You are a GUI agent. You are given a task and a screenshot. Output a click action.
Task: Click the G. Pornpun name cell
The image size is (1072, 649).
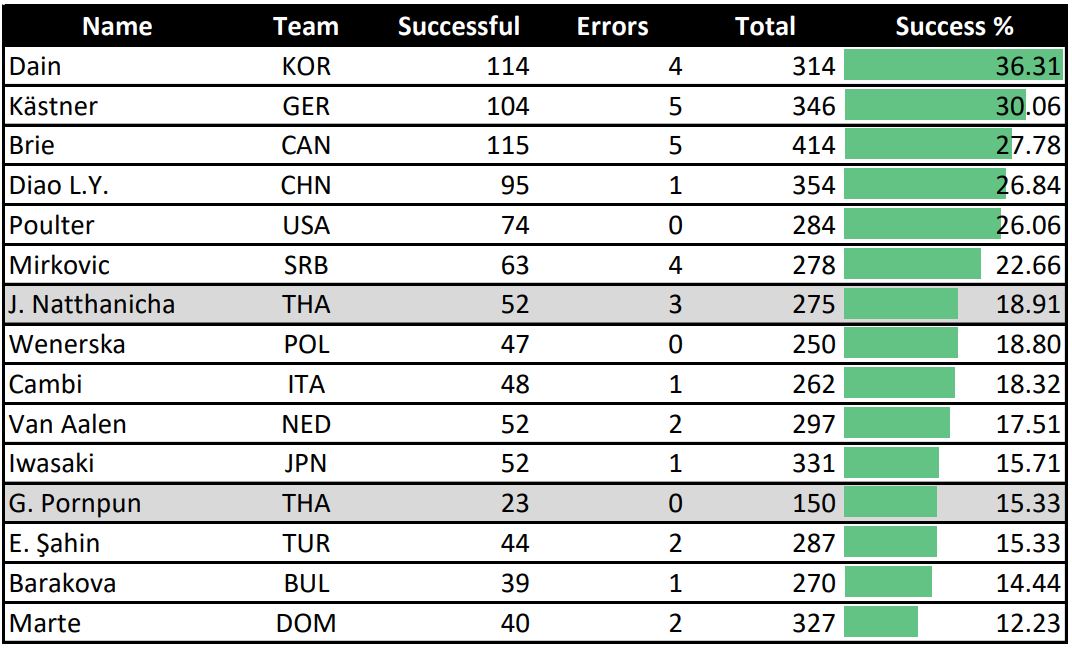75,503
